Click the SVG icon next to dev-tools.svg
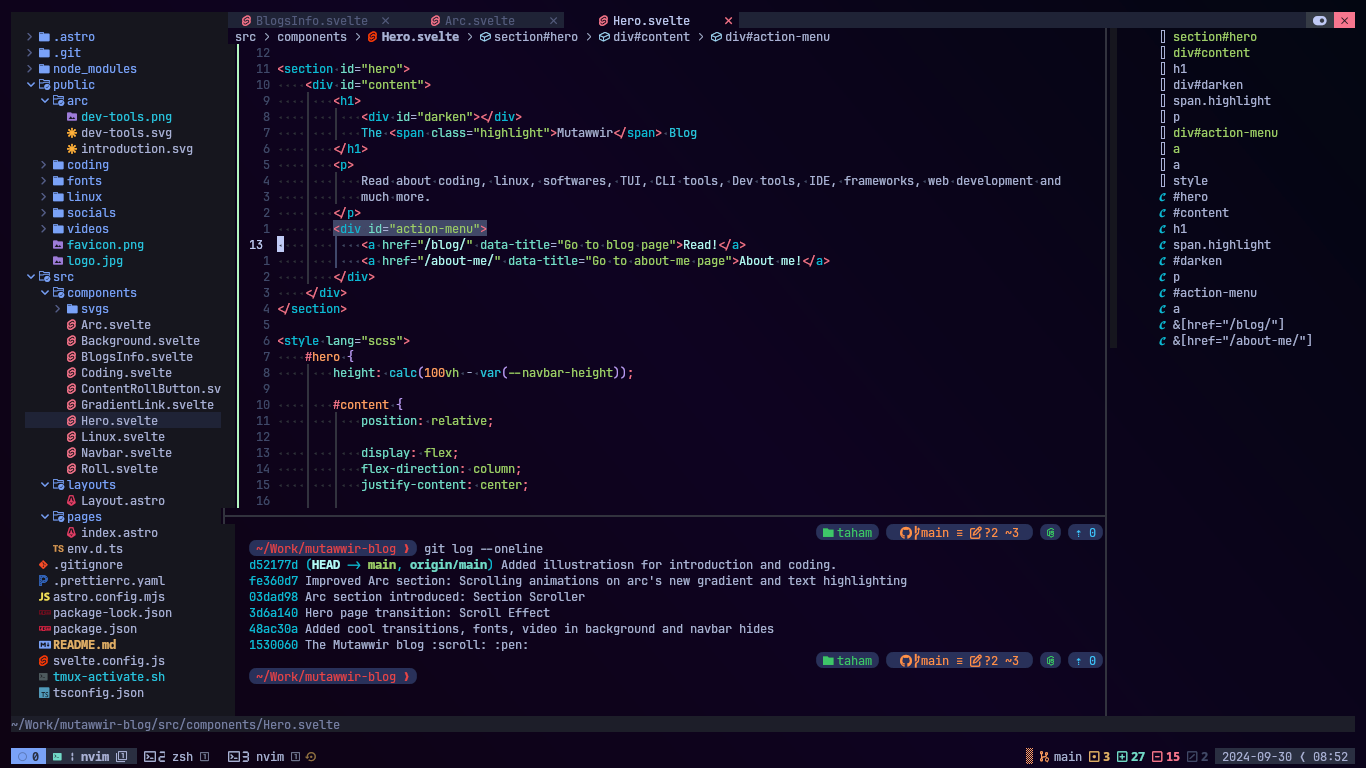The width and height of the screenshot is (1366, 768). point(72,133)
